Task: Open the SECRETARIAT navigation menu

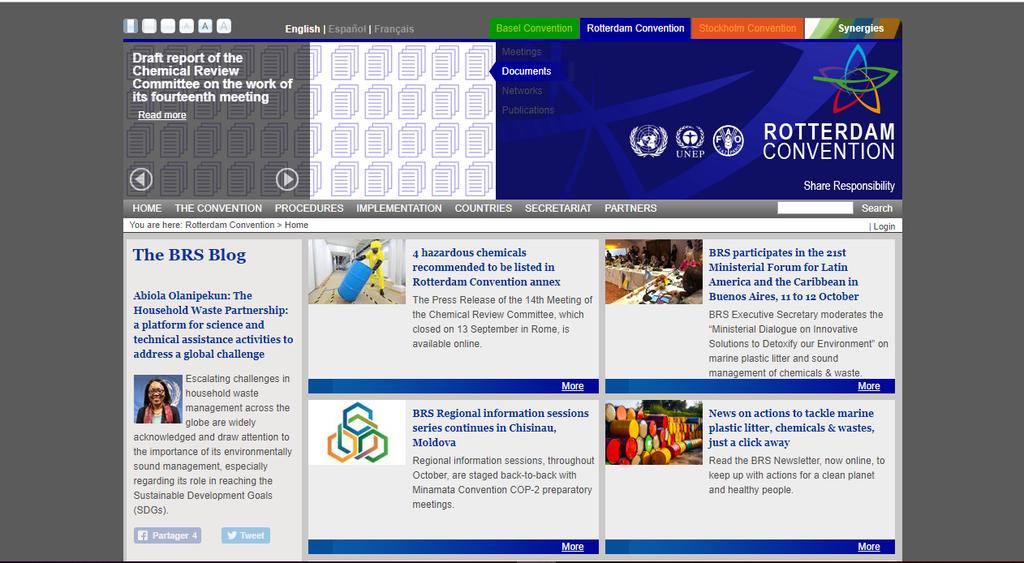Action: click(x=558, y=208)
